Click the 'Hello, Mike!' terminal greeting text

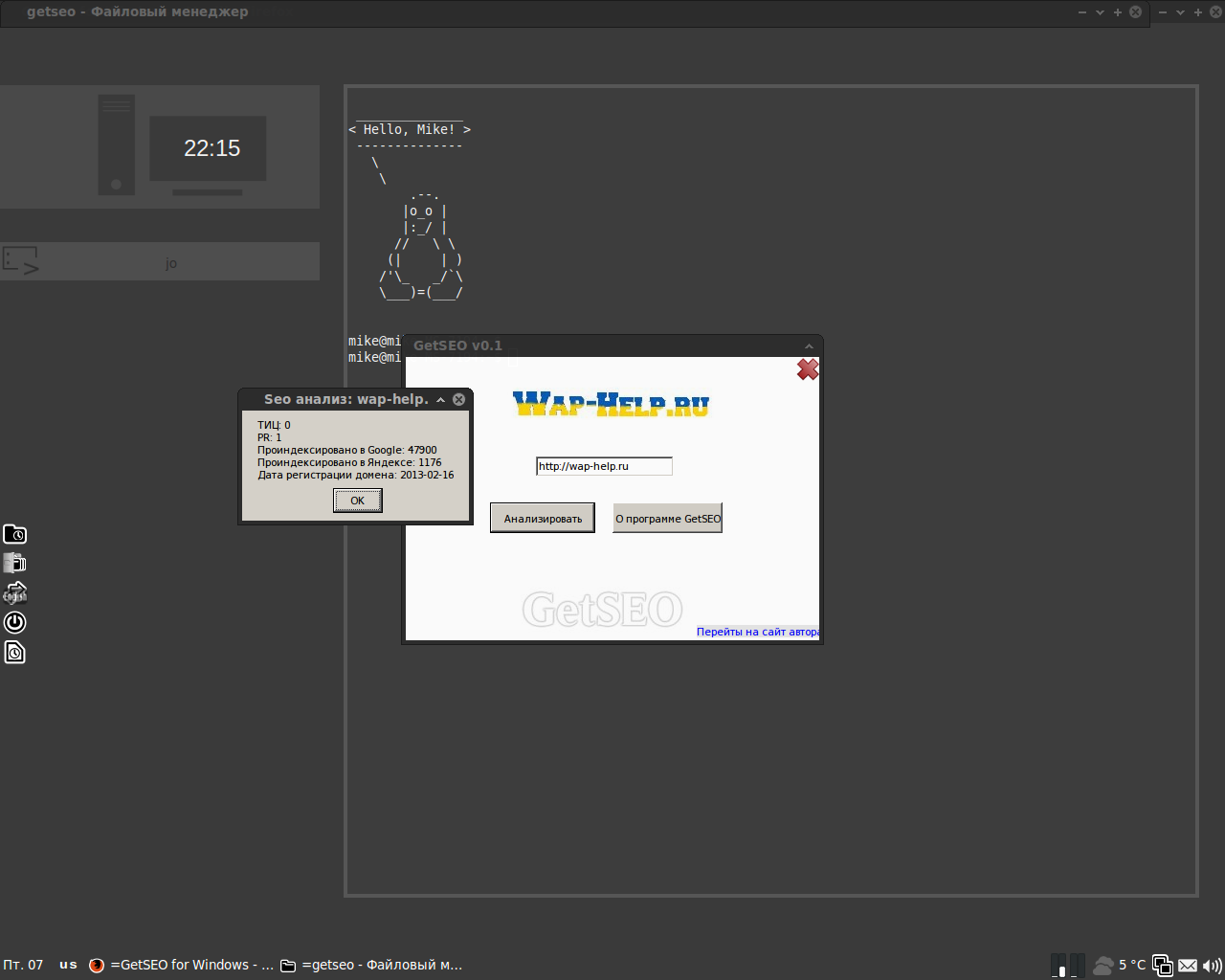410,129
